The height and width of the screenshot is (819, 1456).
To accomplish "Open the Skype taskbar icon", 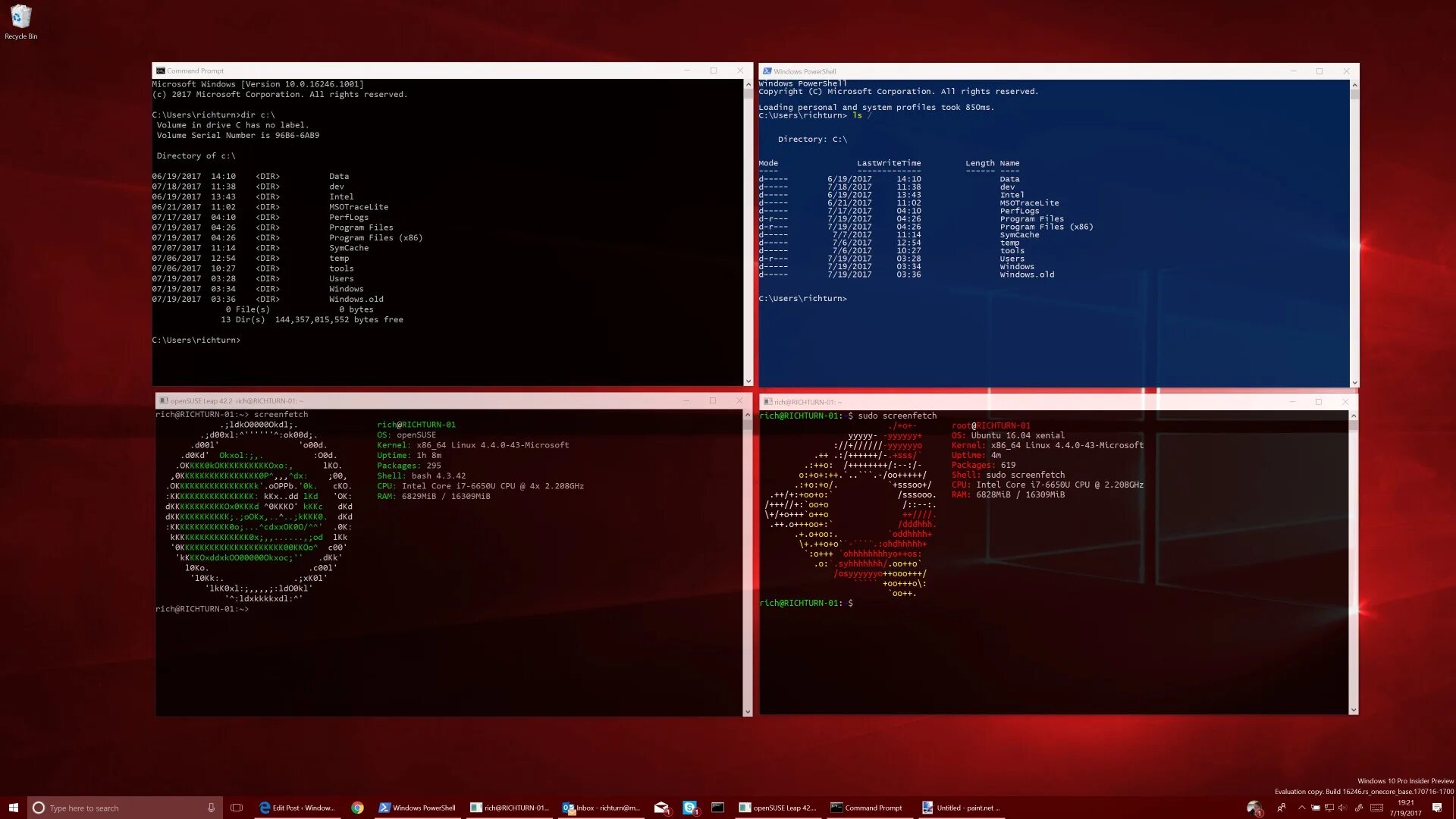I will [689, 808].
